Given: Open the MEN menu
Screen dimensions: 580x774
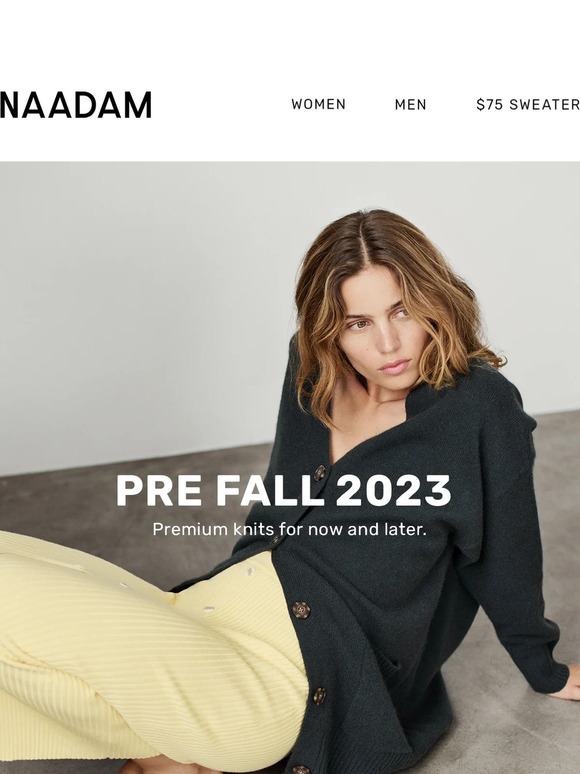Looking at the screenshot, I should 410,105.
